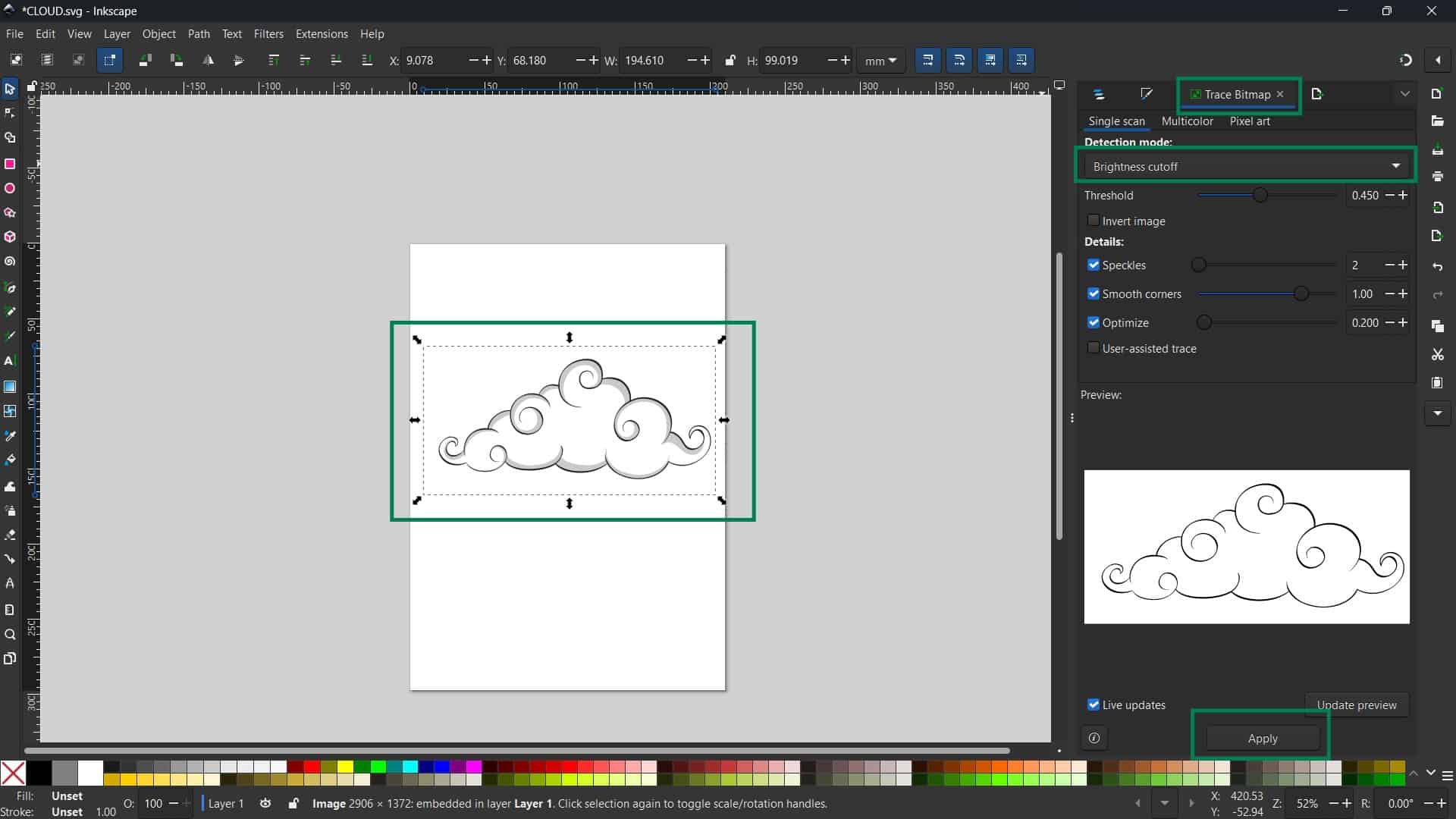This screenshot has width=1456, height=819.
Task: Click the Apply button
Action: (x=1262, y=738)
